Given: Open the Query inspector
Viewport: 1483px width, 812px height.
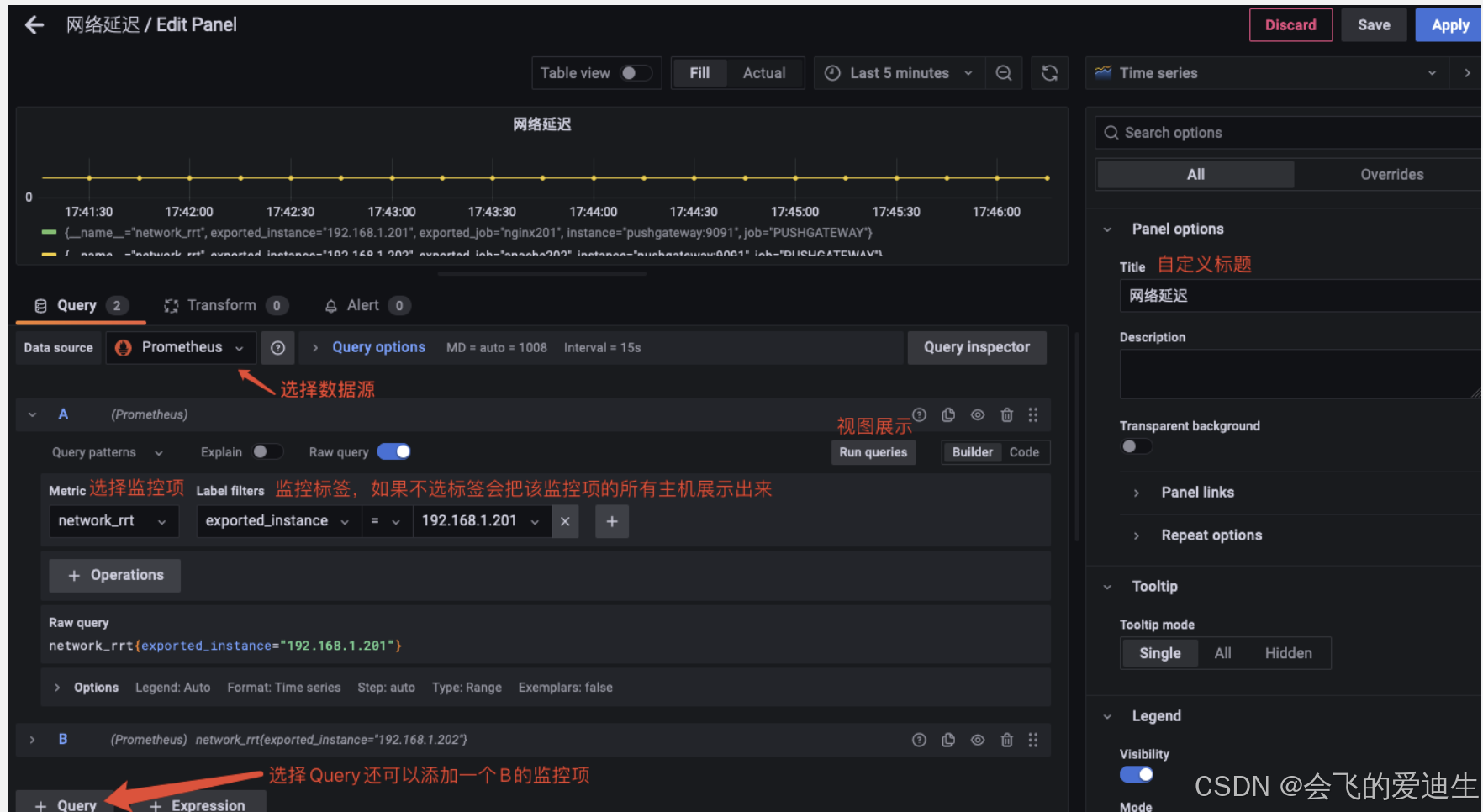Looking at the screenshot, I should pos(977,348).
